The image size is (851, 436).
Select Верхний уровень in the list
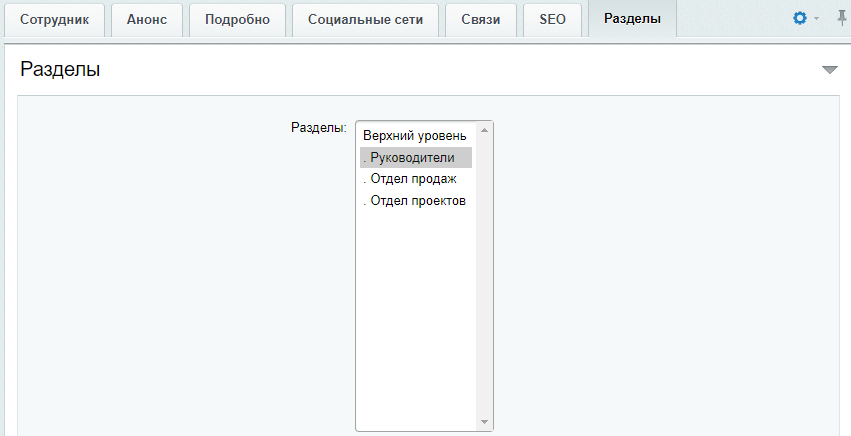tap(416, 136)
